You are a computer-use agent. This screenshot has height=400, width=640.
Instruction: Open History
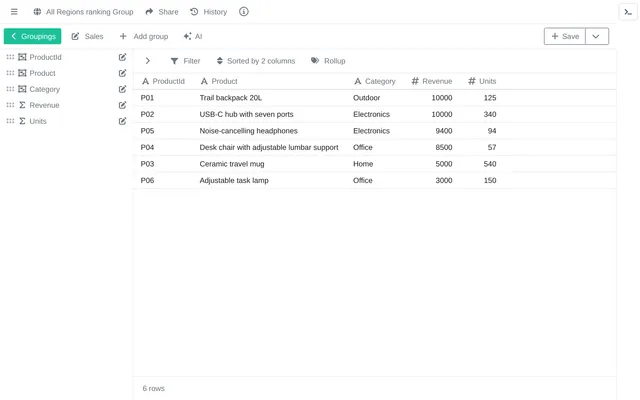point(209,12)
